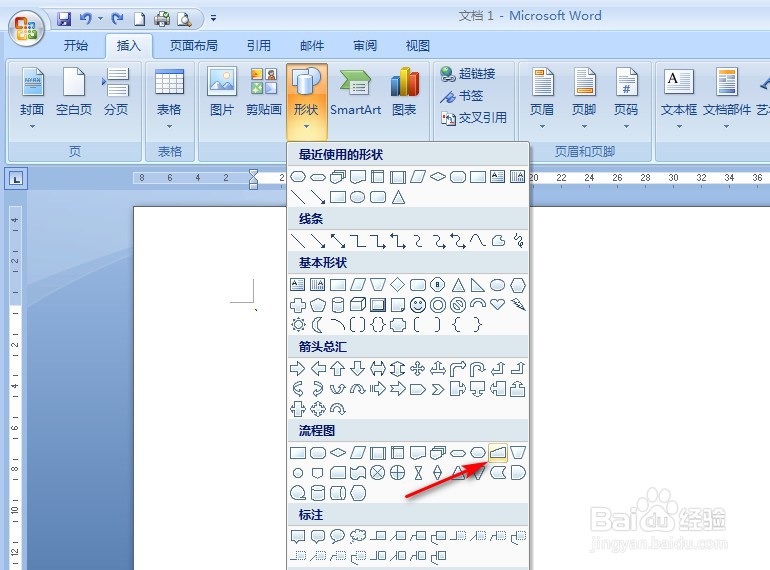Switch to the 插入 tab
This screenshot has width=770, height=570.
tap(129, 46)
